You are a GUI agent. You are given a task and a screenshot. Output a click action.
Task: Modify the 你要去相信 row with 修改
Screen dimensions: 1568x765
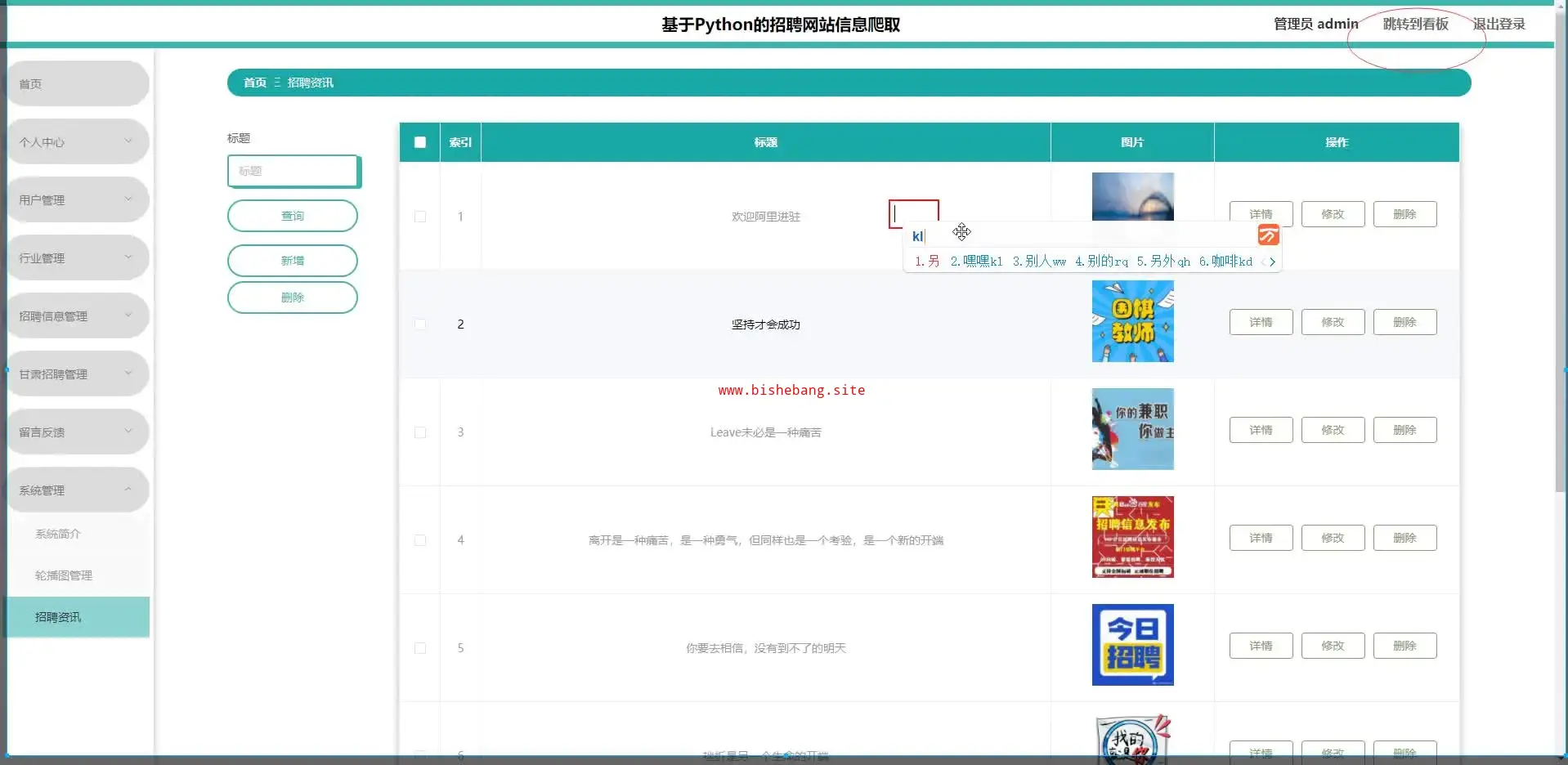coord(1333,646)
